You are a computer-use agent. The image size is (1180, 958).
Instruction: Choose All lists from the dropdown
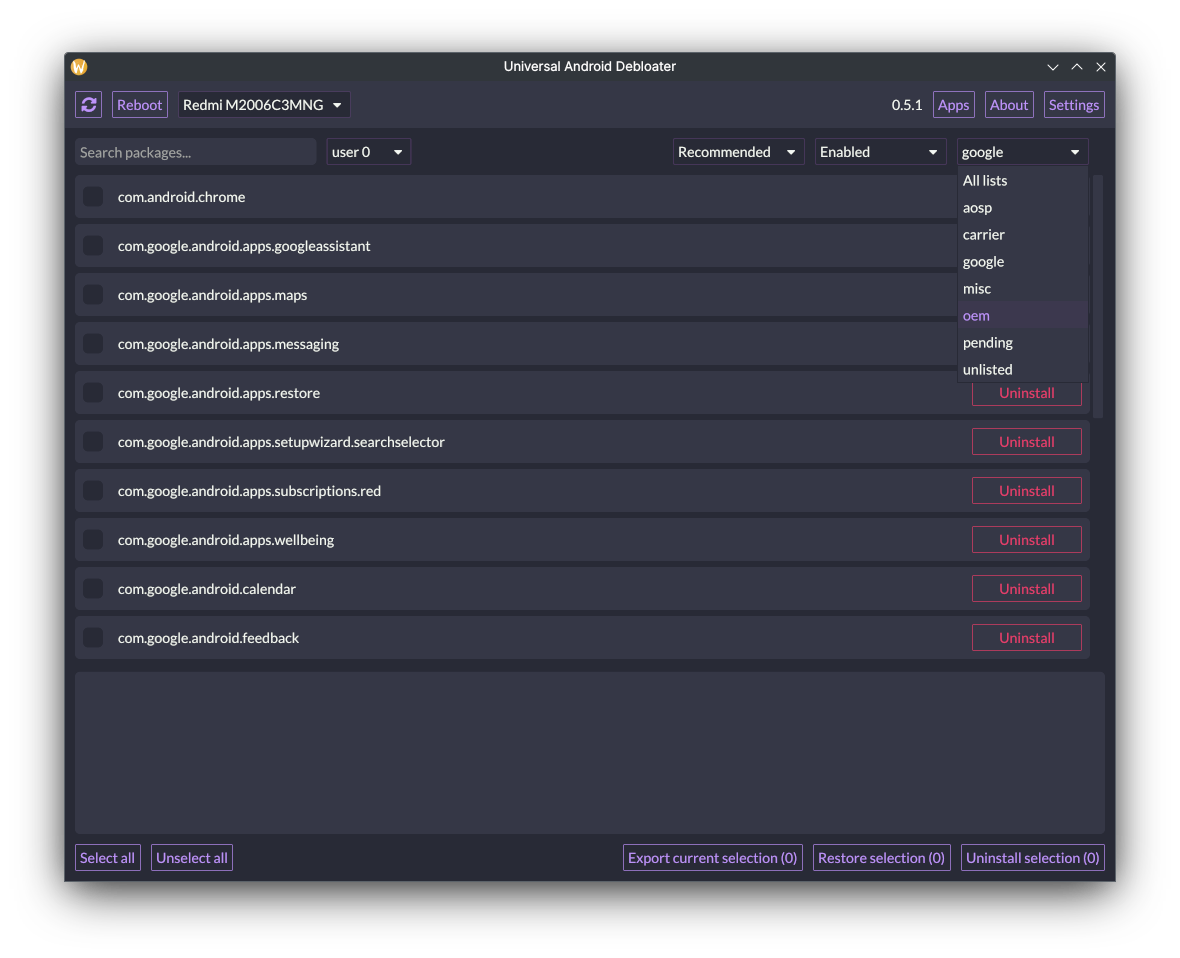[x=1023, y=181]
